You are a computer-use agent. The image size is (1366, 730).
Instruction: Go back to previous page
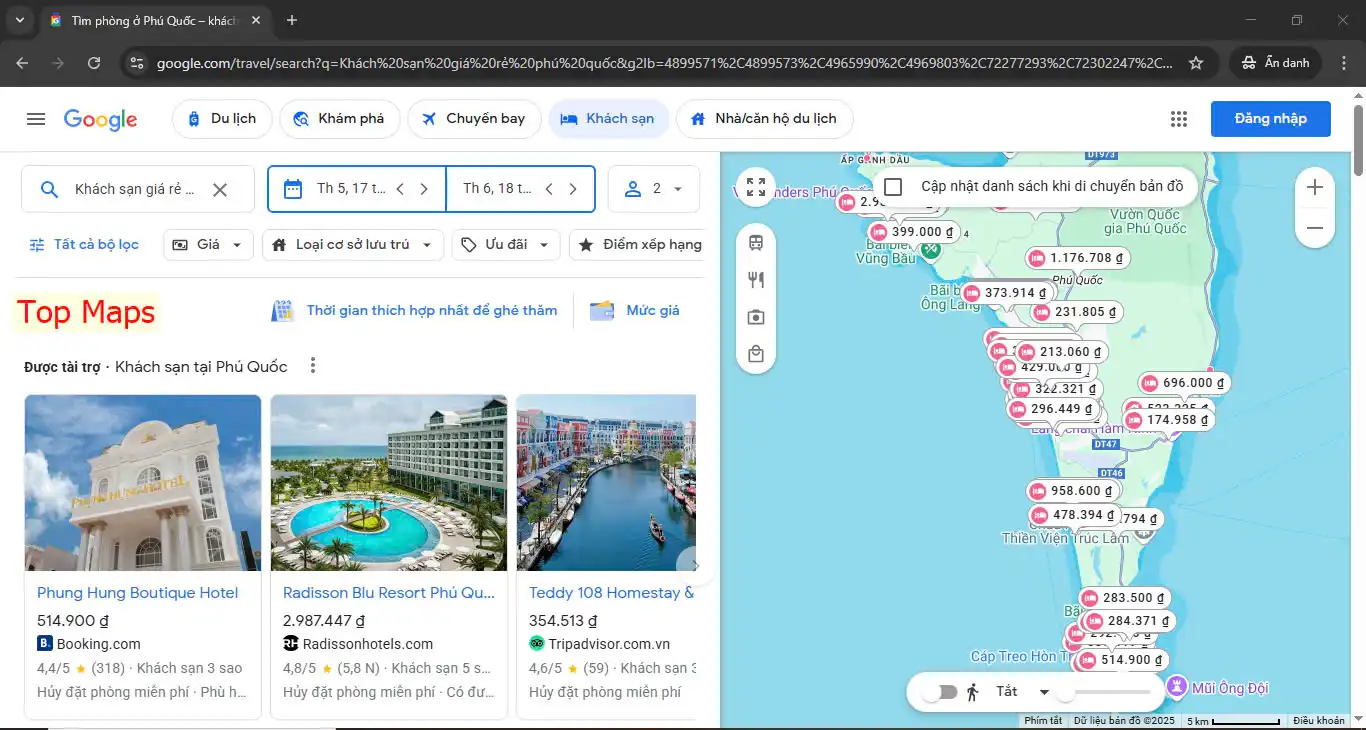tap(22, 63)
